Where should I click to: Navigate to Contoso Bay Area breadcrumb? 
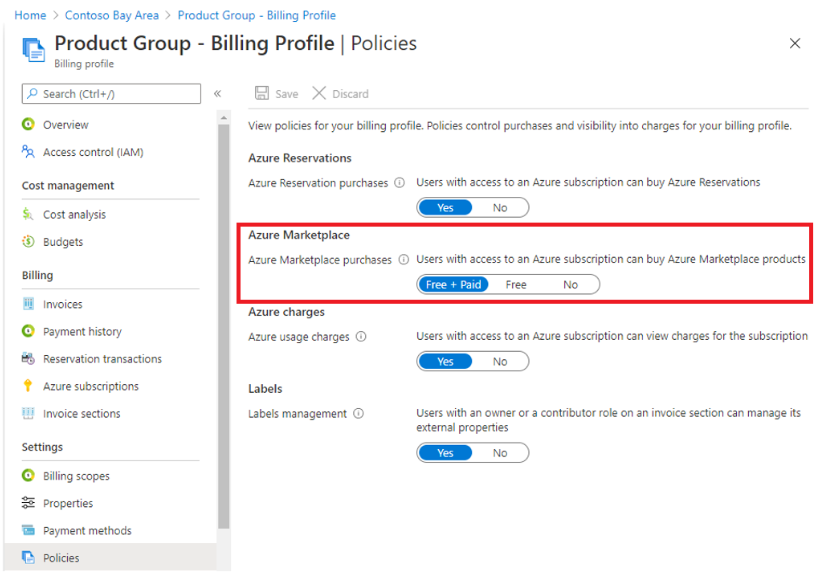coord(111,16)
